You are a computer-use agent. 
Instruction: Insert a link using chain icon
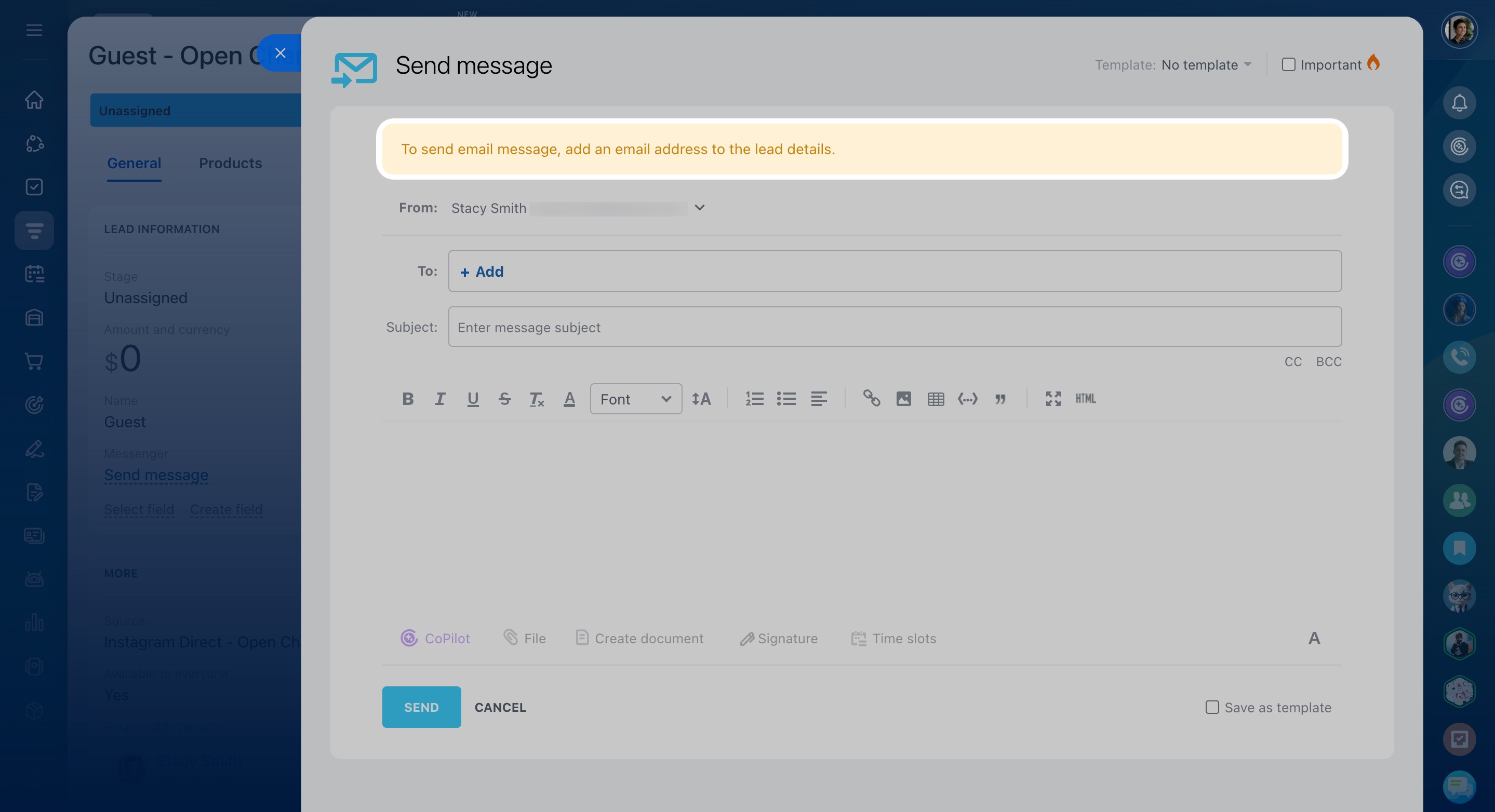click(871, 398)
